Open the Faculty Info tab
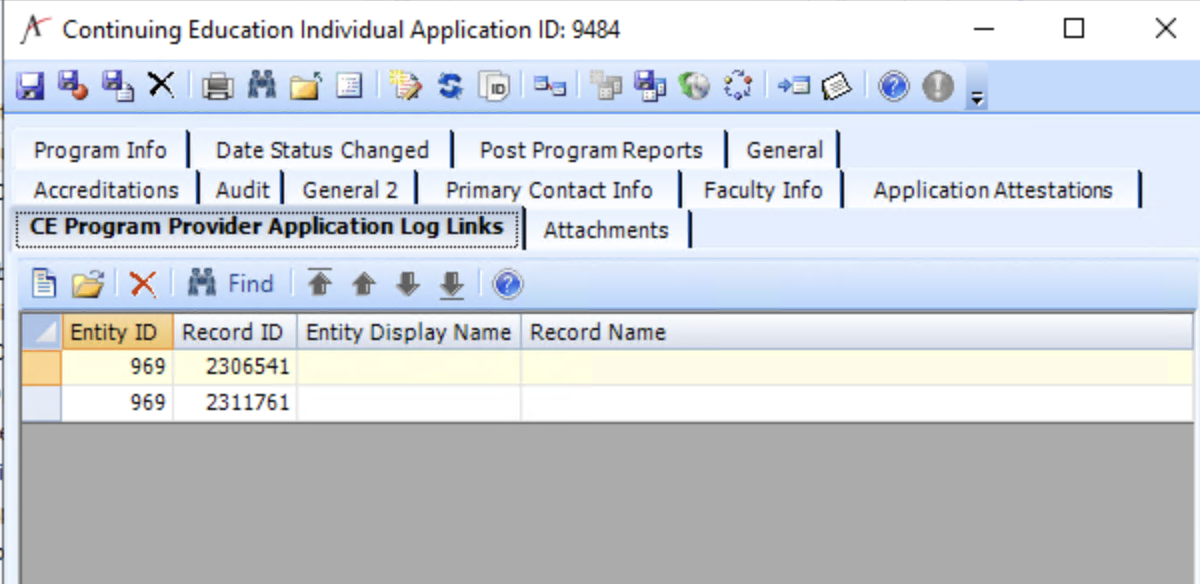This screenshot has height=584, width=1200. pyautogui.click(x=763, y=189)
